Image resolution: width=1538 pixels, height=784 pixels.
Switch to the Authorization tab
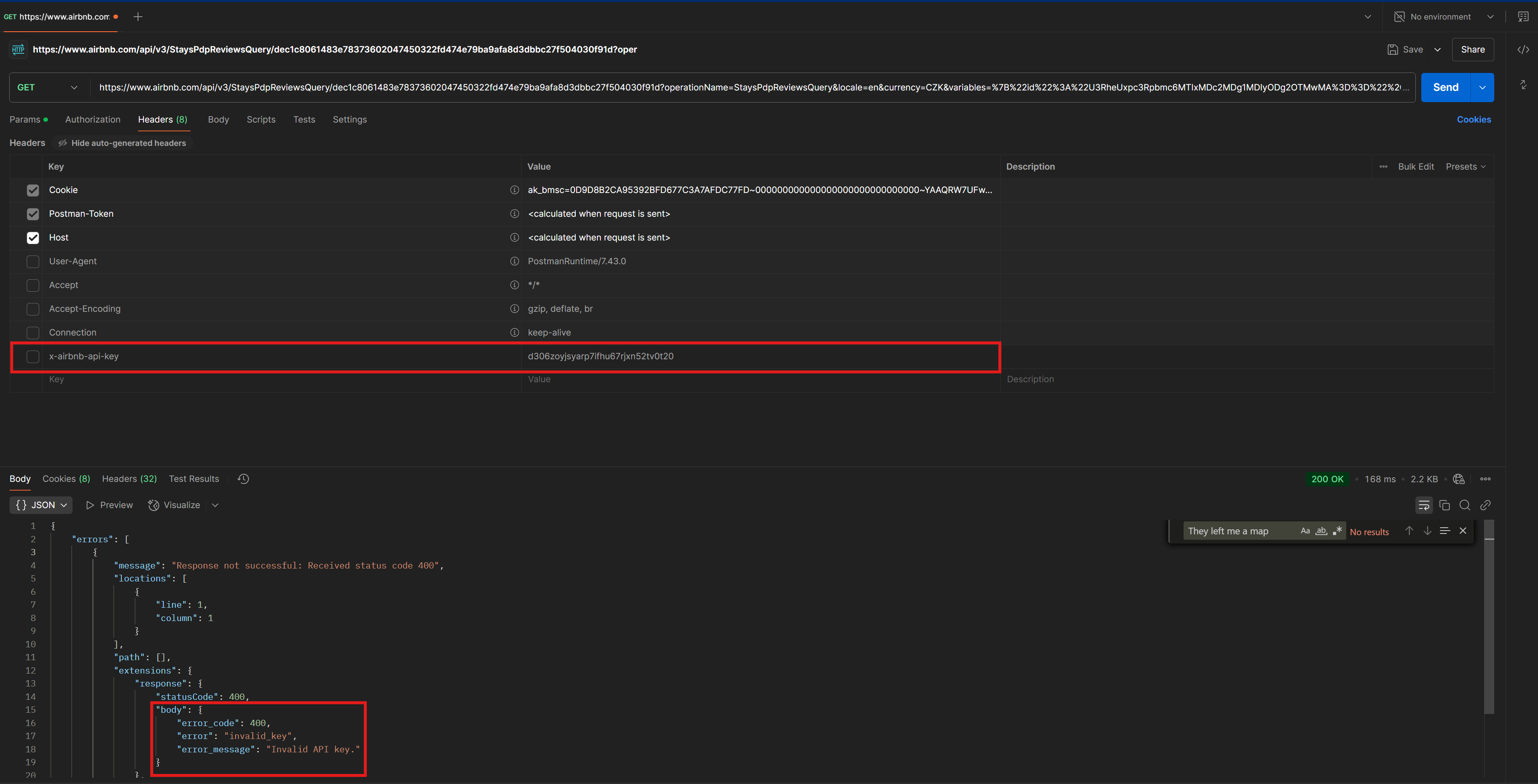(93, 120)
